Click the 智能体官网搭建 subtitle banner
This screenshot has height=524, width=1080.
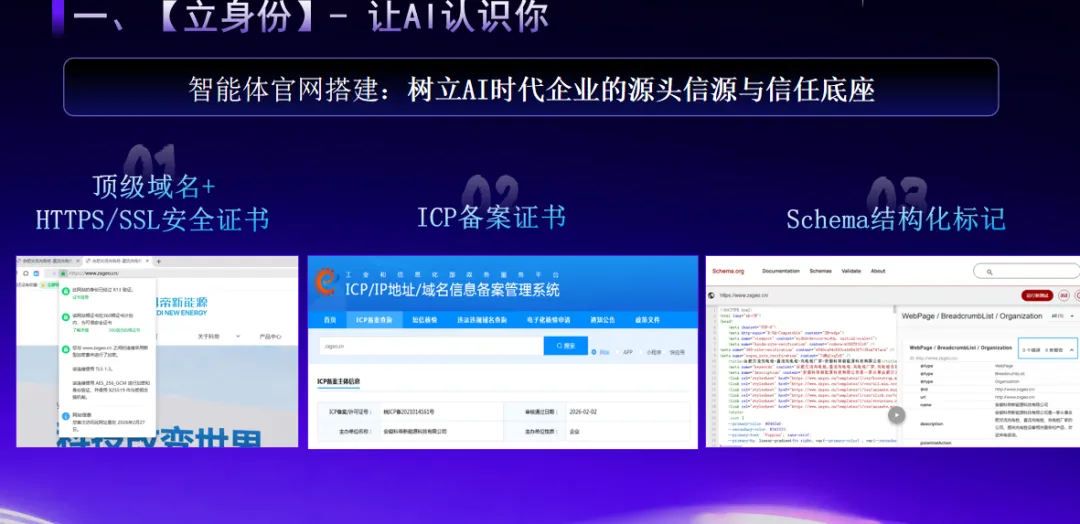pyautogui.click(x=531, y=87)
